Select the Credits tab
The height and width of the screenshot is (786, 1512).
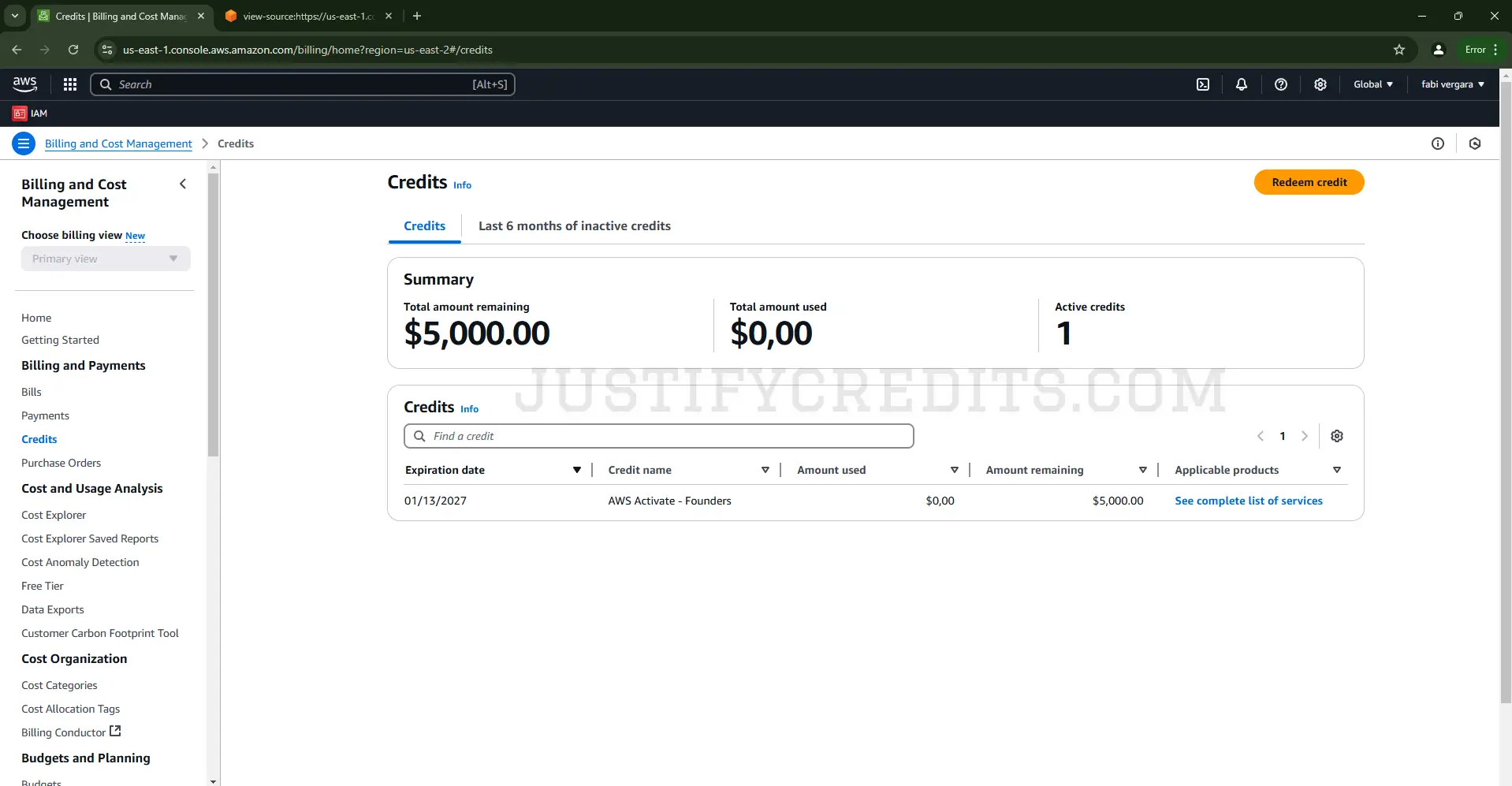click(424, 226)
